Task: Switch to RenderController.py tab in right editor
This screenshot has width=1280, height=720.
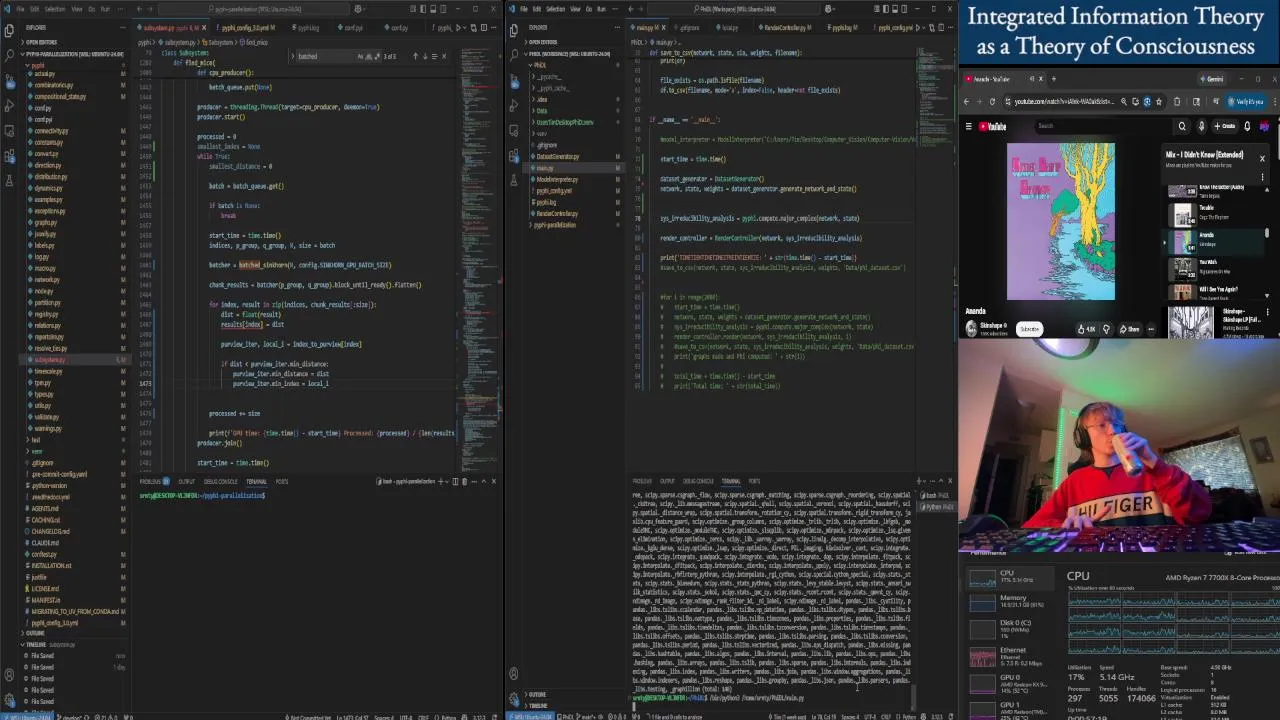Action: 784,28
